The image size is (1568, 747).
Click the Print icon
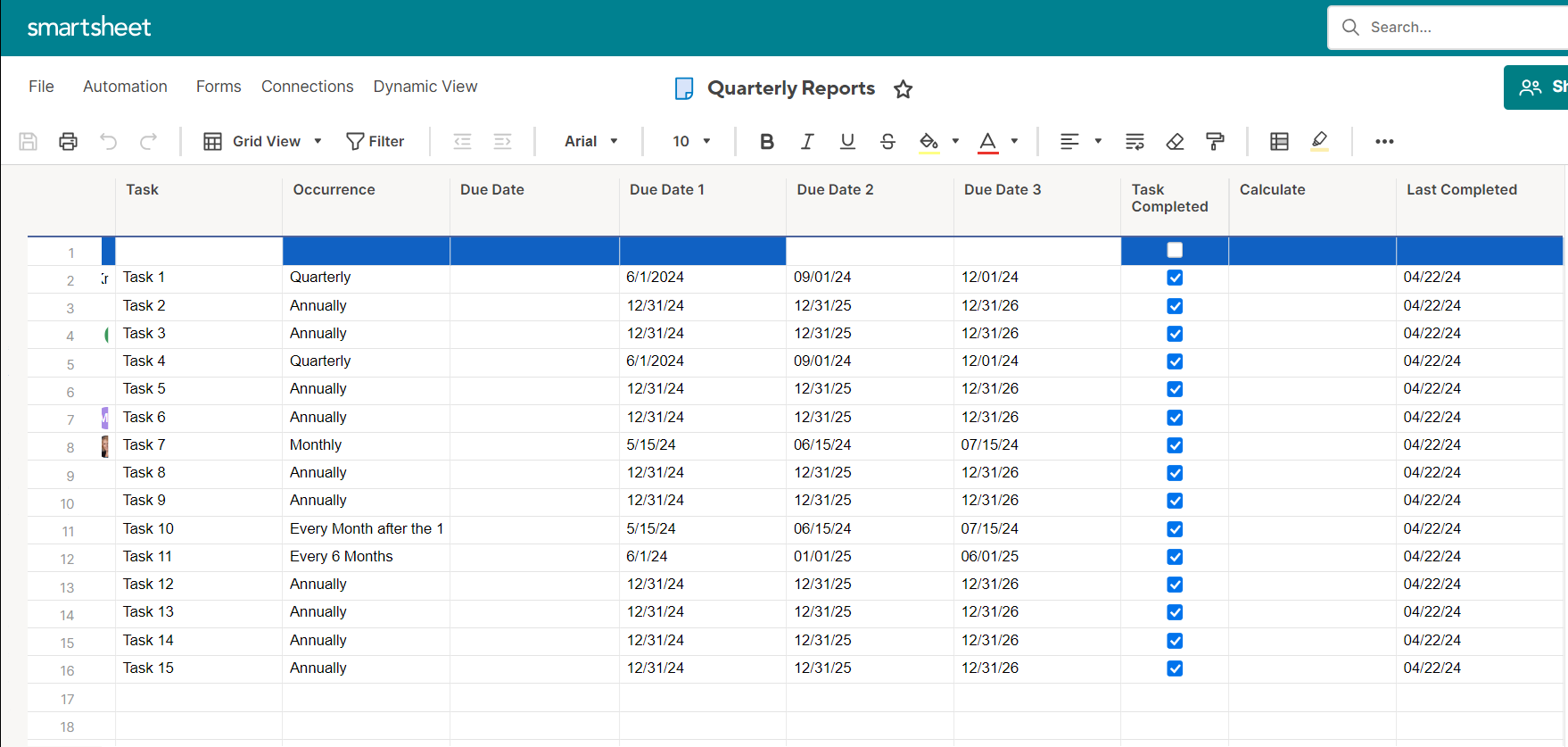(68, 141)
